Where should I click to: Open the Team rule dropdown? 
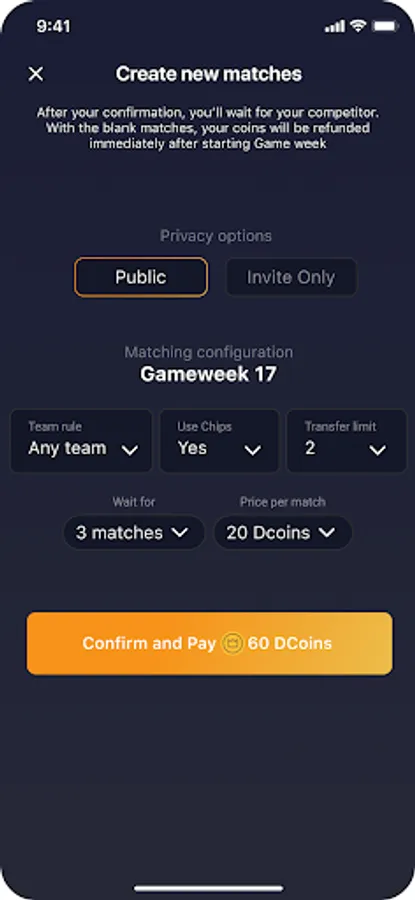(x=81, y=440)
